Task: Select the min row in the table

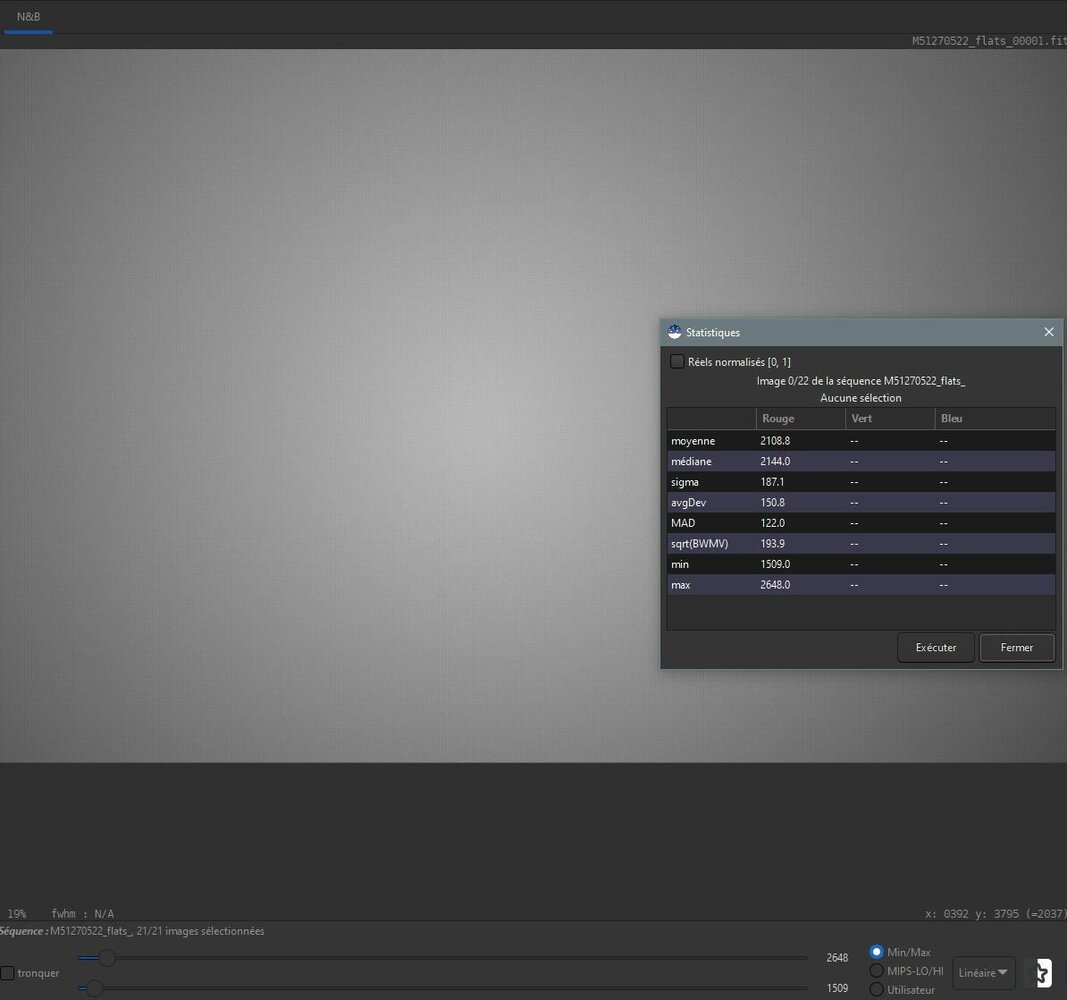Action: tap(861, 564)
